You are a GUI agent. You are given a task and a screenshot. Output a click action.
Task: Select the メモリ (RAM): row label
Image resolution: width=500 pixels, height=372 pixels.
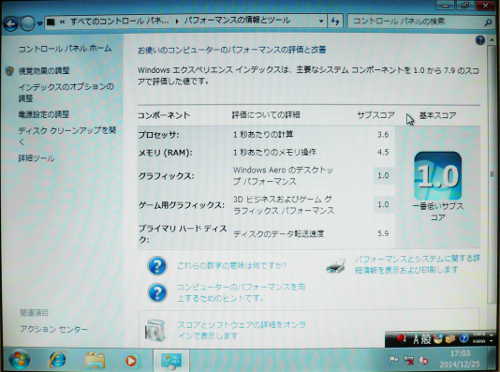pos(165,153)
